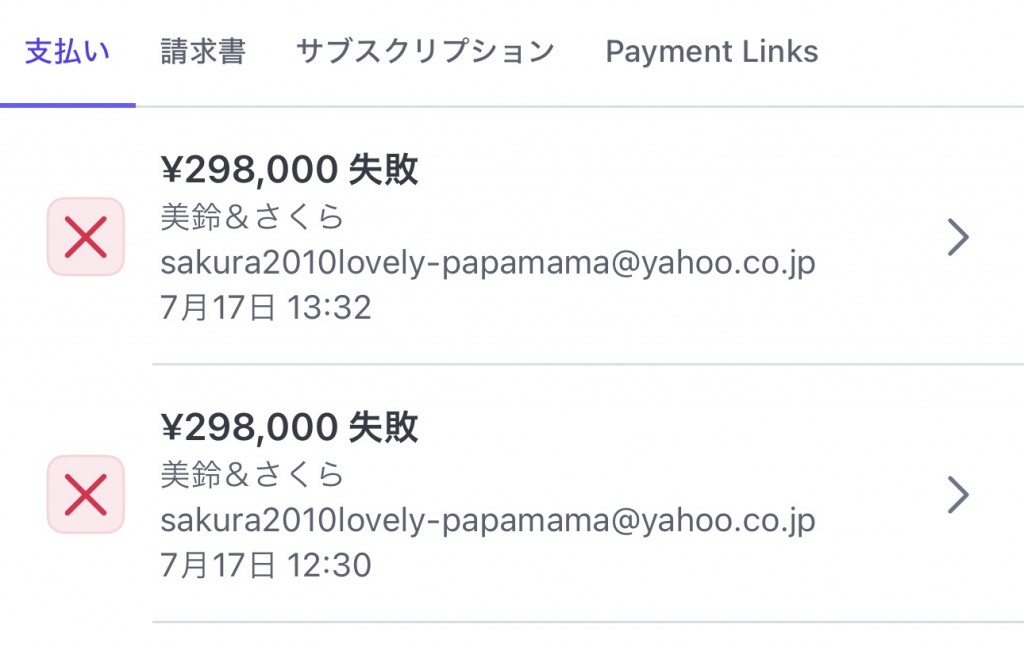Select the 失敗 status in the 12:30 payment

(x=383, y=428)
